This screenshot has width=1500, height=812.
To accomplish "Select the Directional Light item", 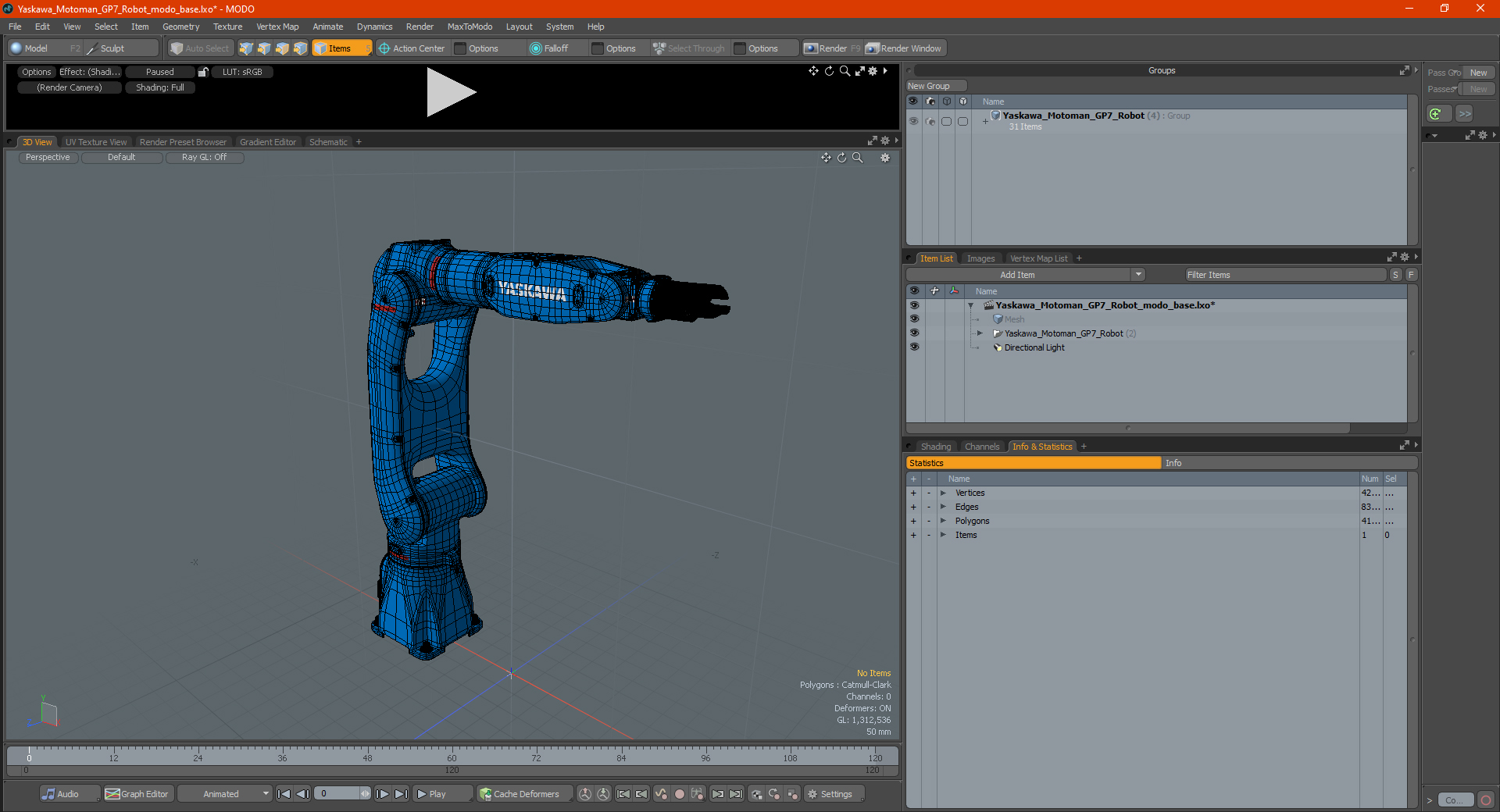I will click(1034, 347).
